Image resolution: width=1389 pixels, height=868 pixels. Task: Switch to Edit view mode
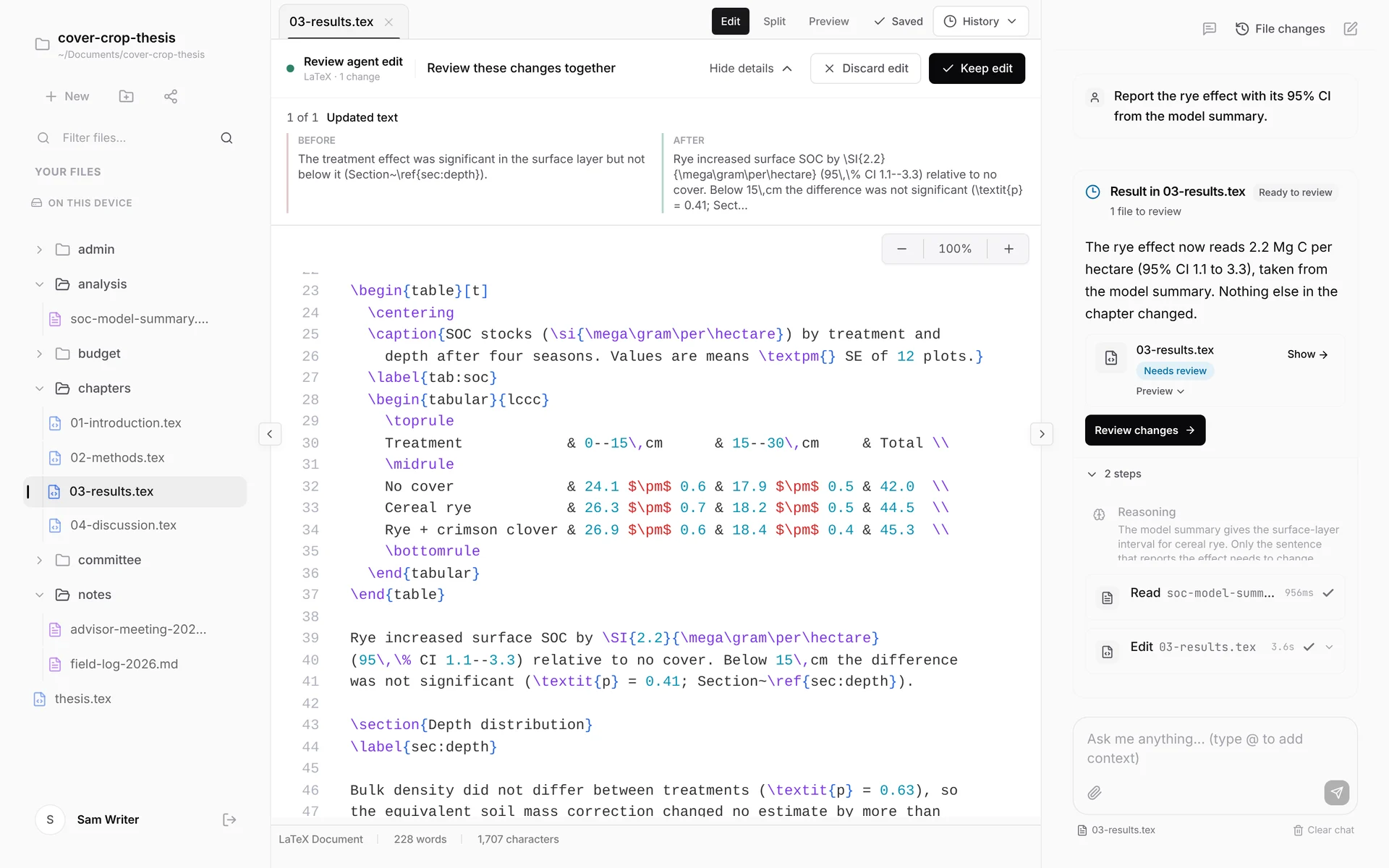click(x=730, y=22)
